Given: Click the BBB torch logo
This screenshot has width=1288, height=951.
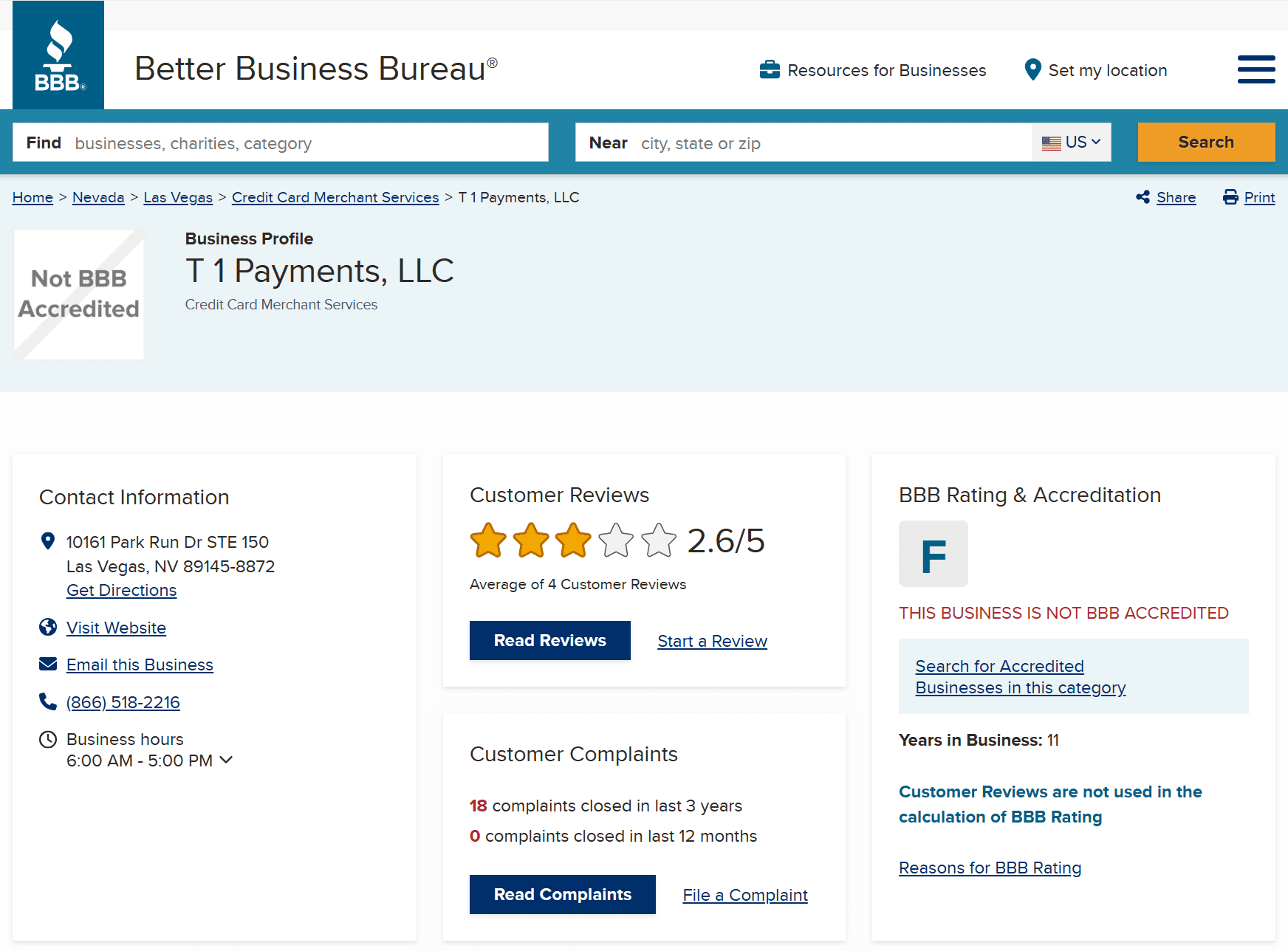Looking at the screenshot, I should 58,56.
